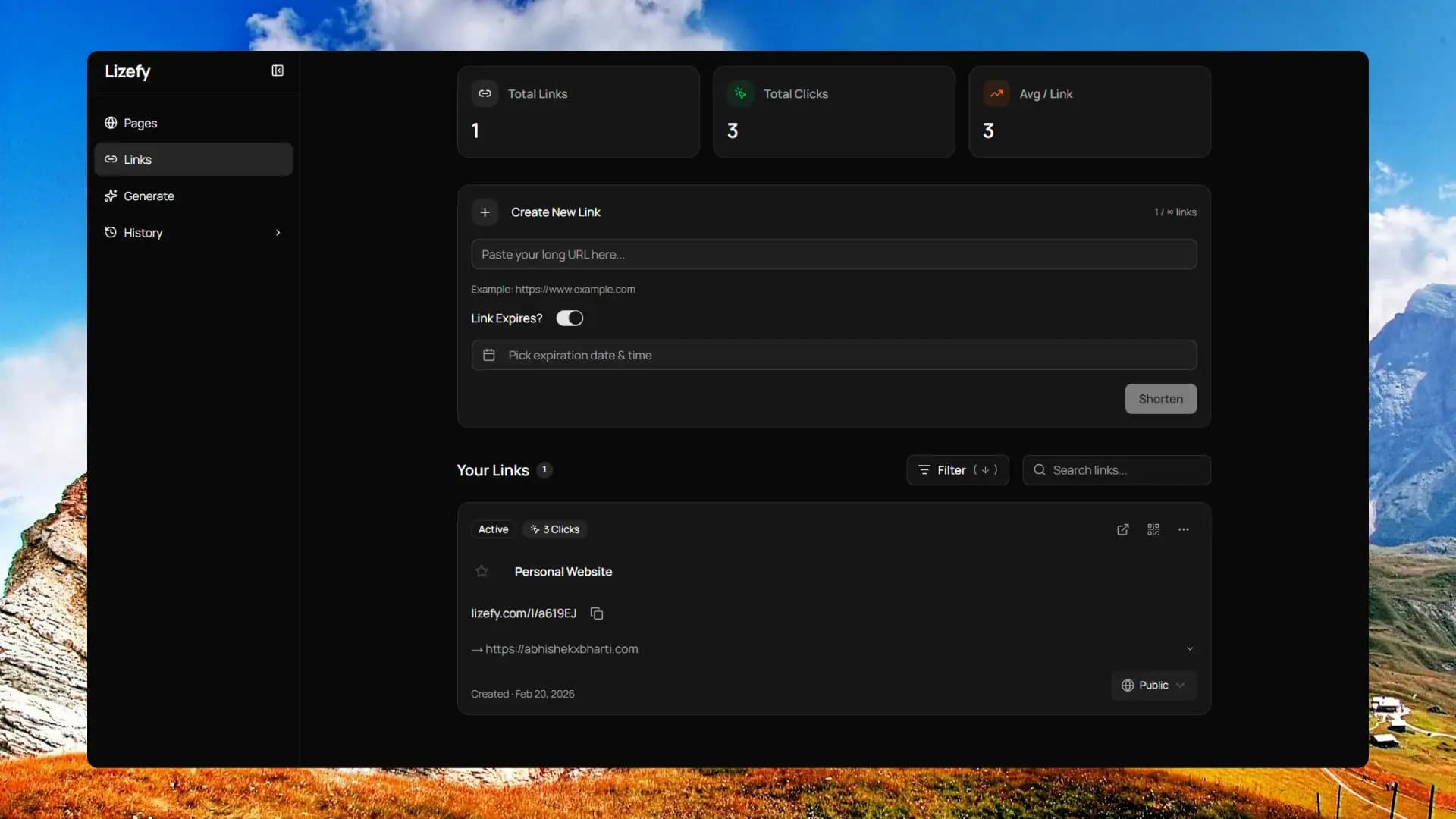This screenshot has height=819, width=1456.
Task: Copy the lizefy.com/l/a619EJ short link
Action: point(596,613)
